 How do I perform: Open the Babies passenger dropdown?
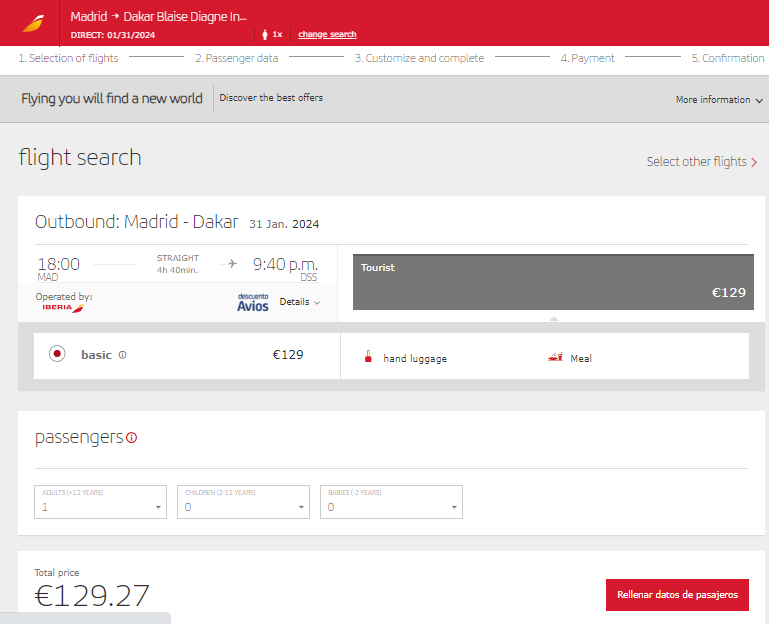tap(391, 502)
